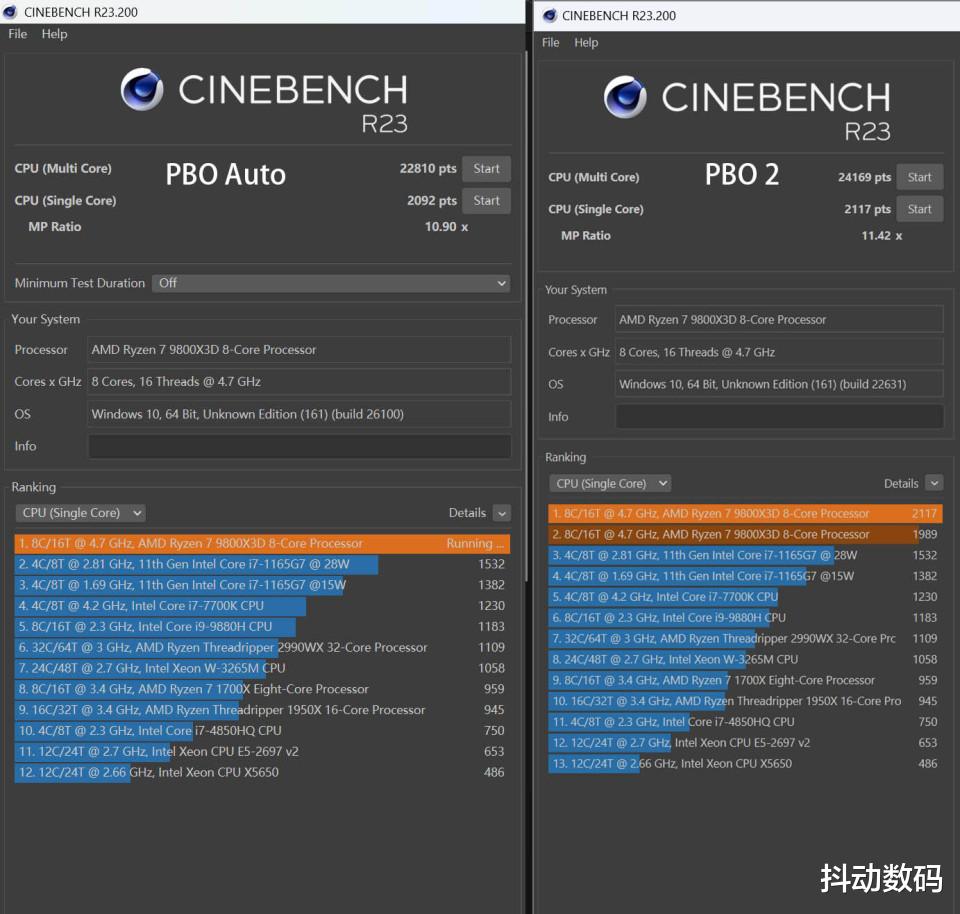
Task: Start Single Core test in PBO Auto window
Action: (x=486, y=201)
